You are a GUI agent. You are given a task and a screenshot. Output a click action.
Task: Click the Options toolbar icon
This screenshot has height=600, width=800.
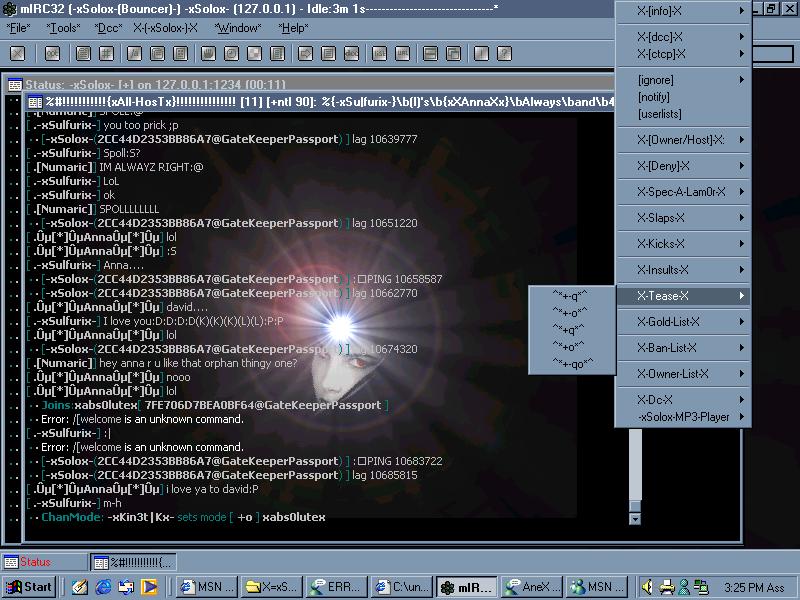coord(52,53)
